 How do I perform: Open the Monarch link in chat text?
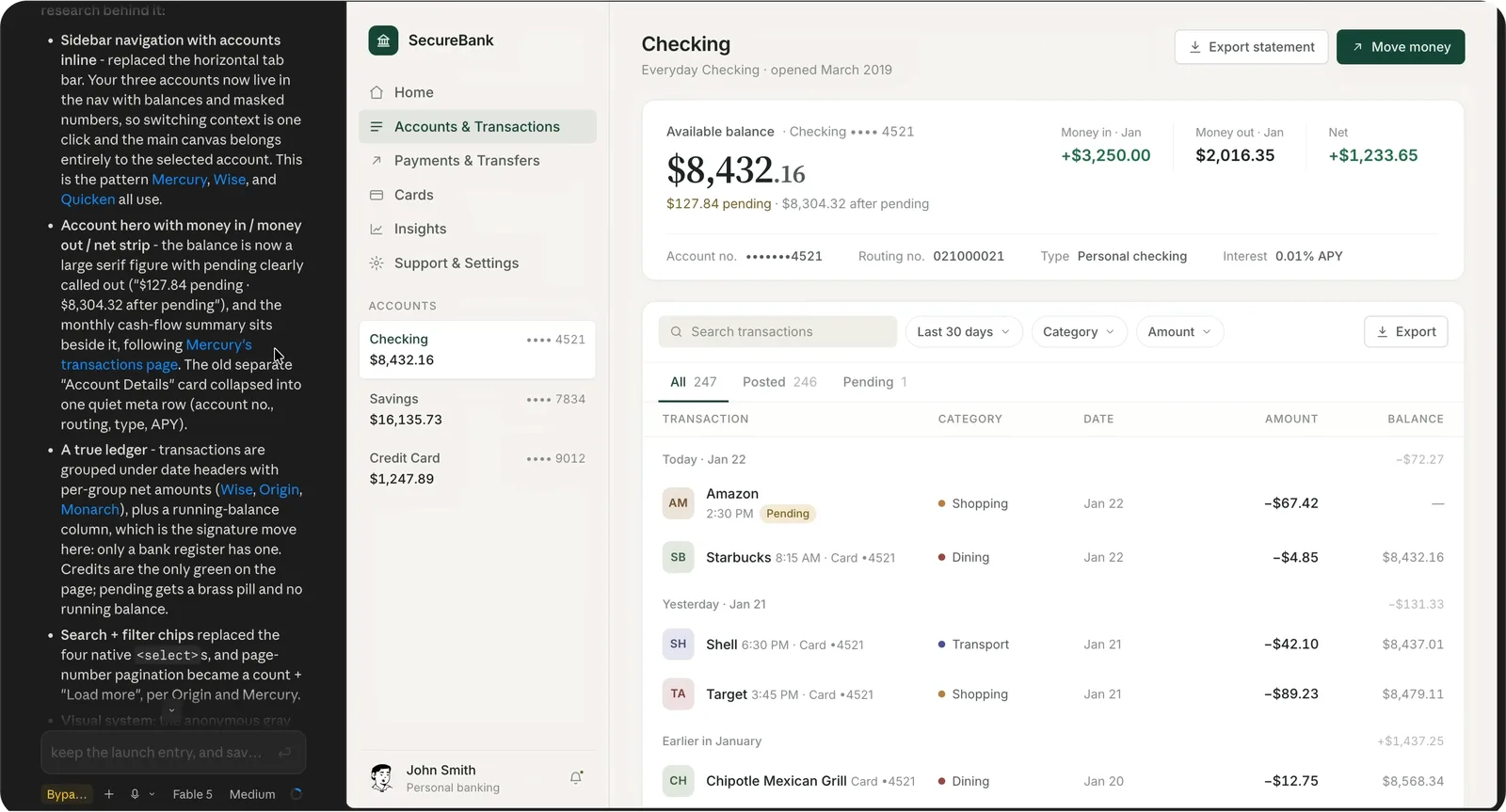(89, 510)
